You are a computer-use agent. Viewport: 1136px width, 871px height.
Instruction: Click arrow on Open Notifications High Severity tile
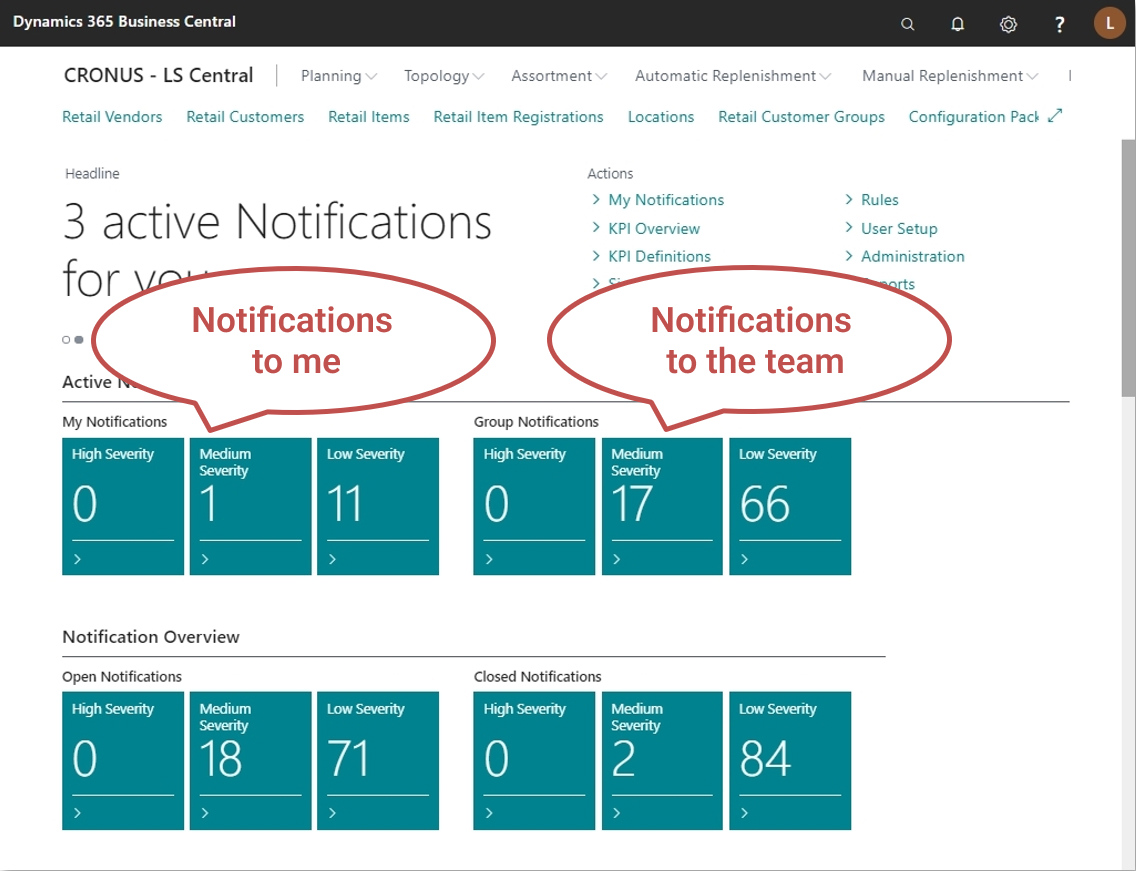(x=78, y=813)
